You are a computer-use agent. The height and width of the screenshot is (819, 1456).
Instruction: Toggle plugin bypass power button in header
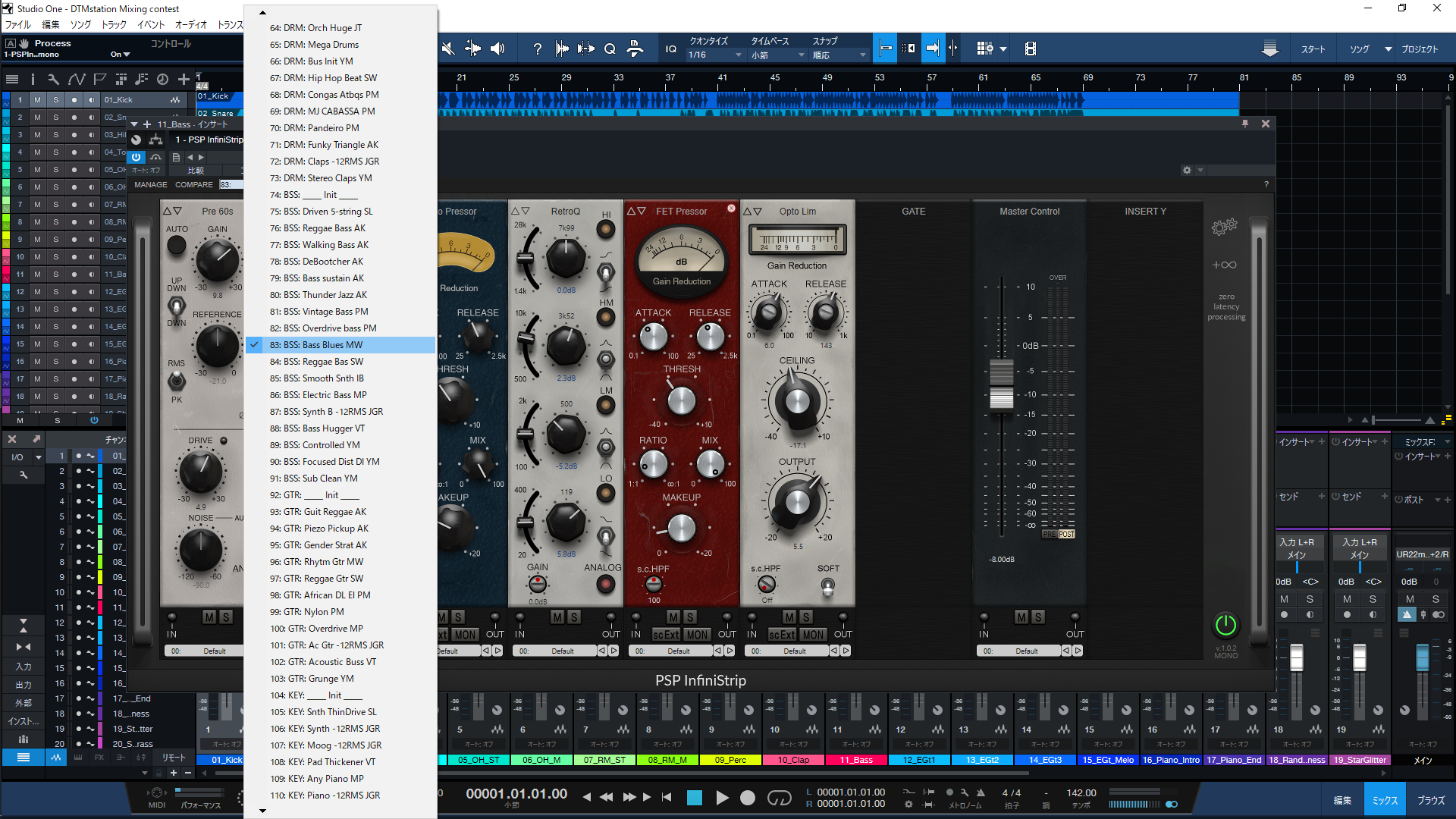tap(136, 157)
